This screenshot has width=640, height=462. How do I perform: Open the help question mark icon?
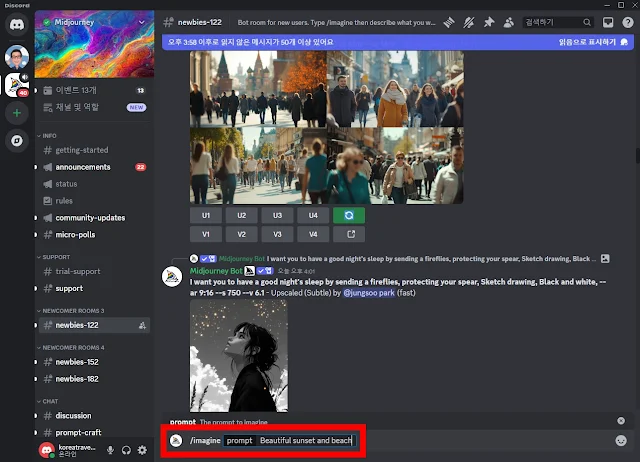pos(628,22)
